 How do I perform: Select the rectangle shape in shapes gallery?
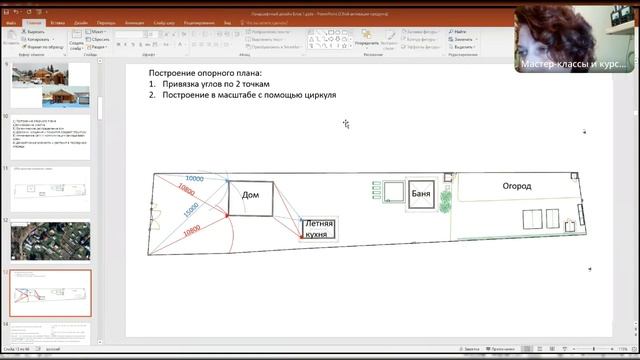(331, 32)
